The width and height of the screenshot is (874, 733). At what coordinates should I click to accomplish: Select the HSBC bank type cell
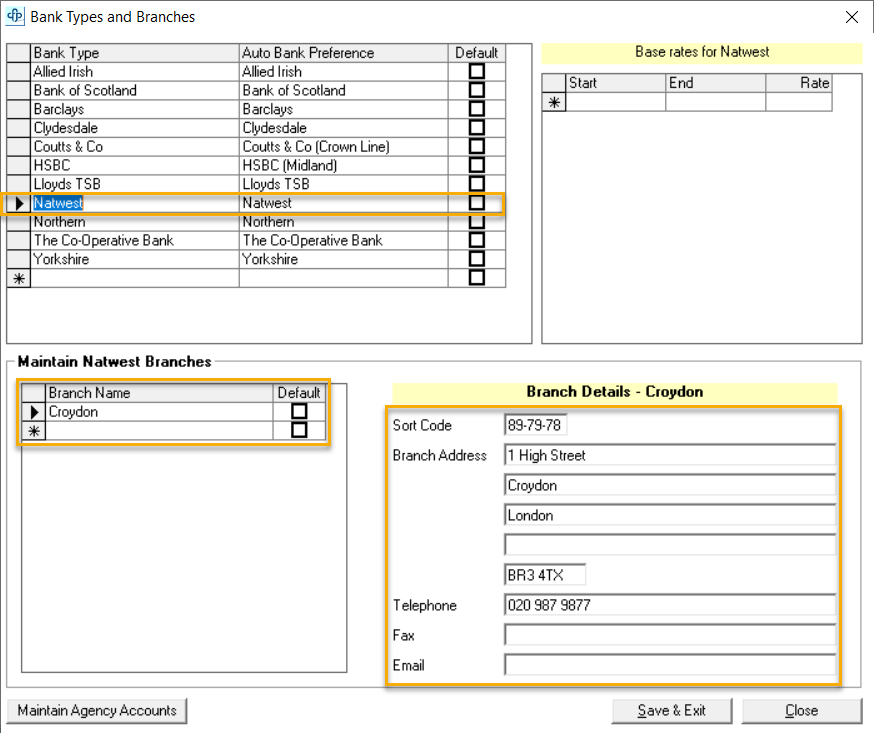(135, 165)
